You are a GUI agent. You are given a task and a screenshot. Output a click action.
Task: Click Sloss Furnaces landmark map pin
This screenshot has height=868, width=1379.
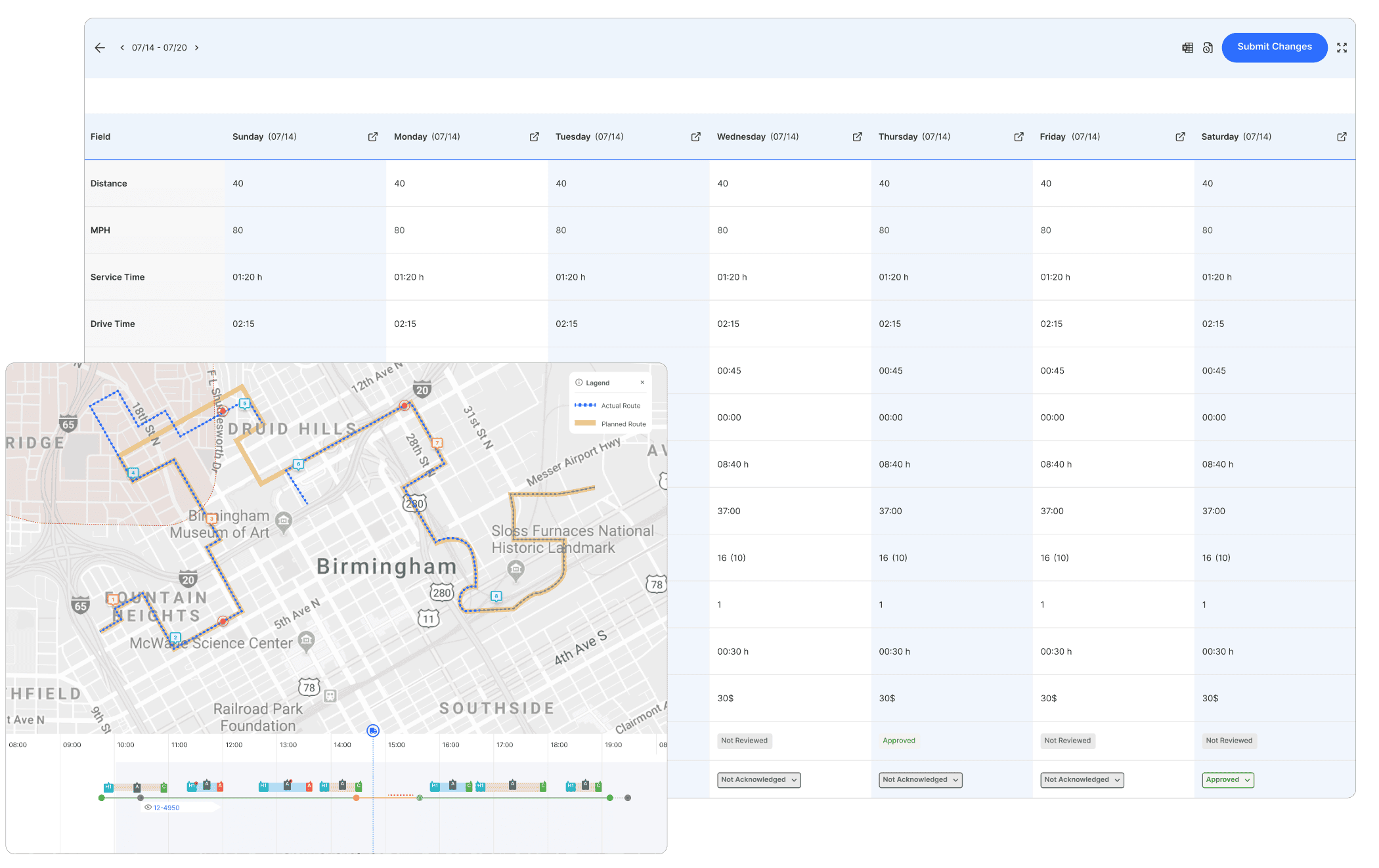coord(516,570)
